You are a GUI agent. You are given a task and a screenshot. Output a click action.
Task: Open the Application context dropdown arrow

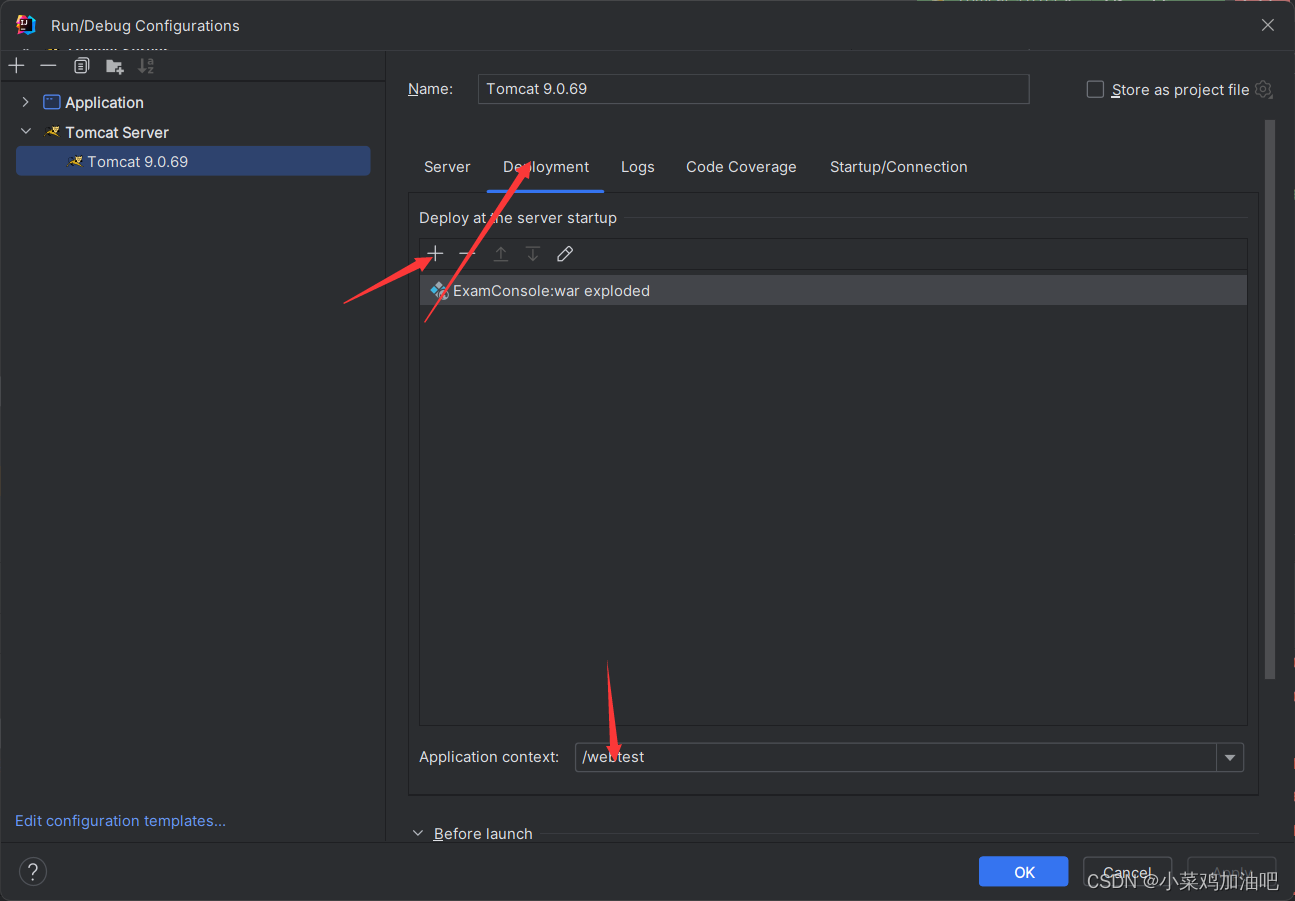1230,758
